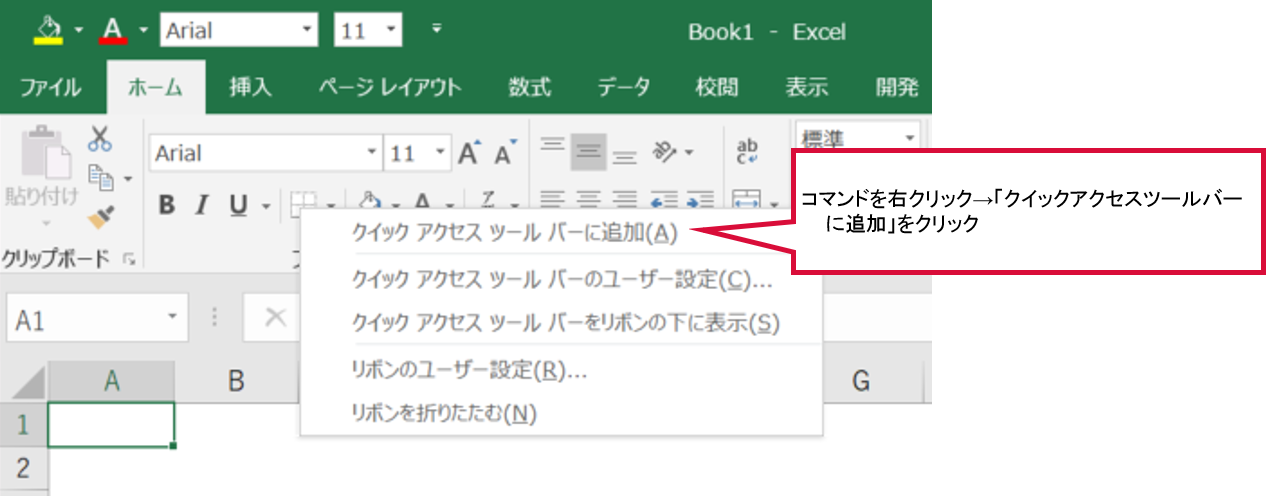Viewport: 1266px width, 496px height.
Task: Toggle middle vertical alignment button
Action: 589,152
